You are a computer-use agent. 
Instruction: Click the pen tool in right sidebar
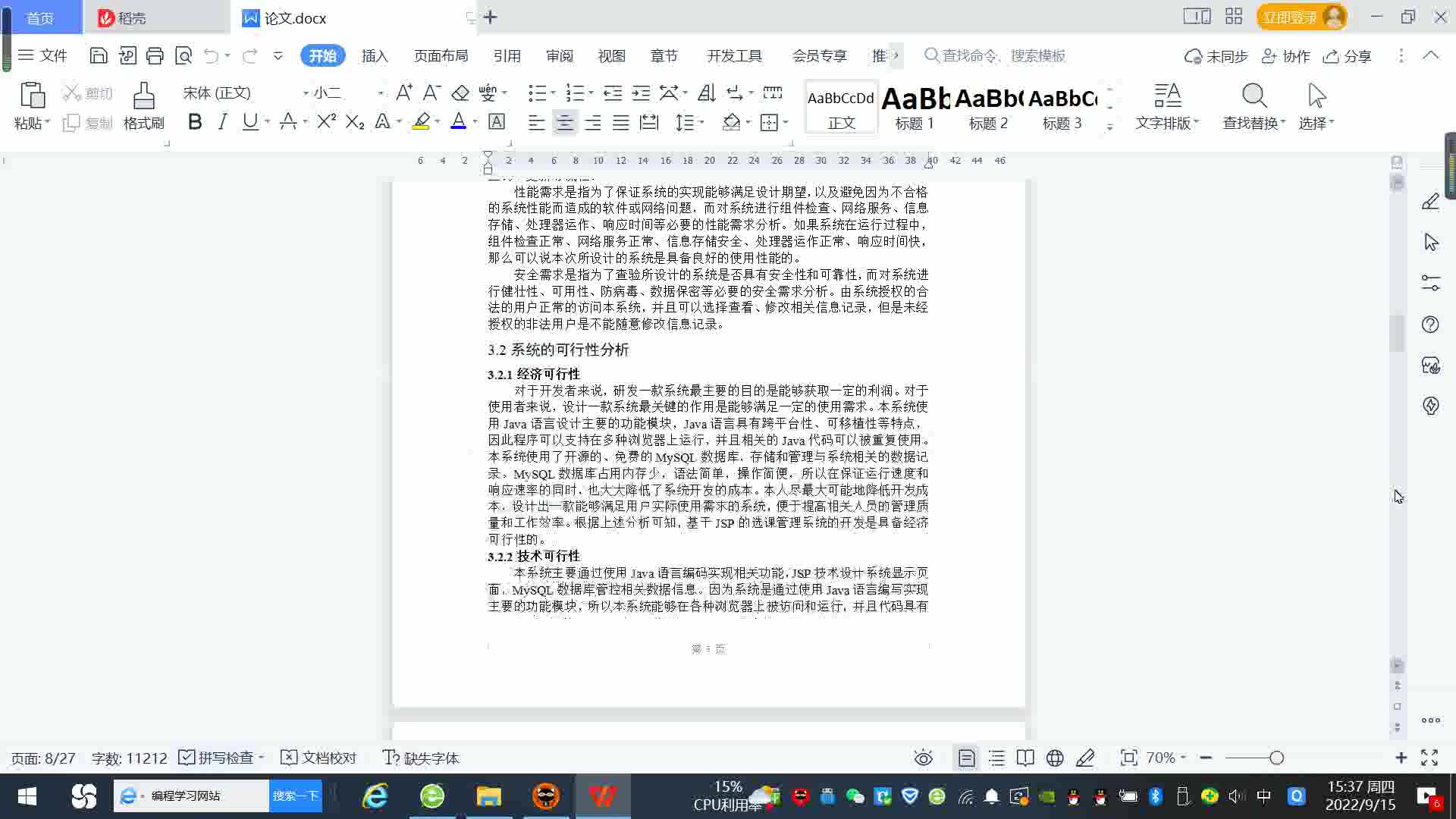(1430, 202)
